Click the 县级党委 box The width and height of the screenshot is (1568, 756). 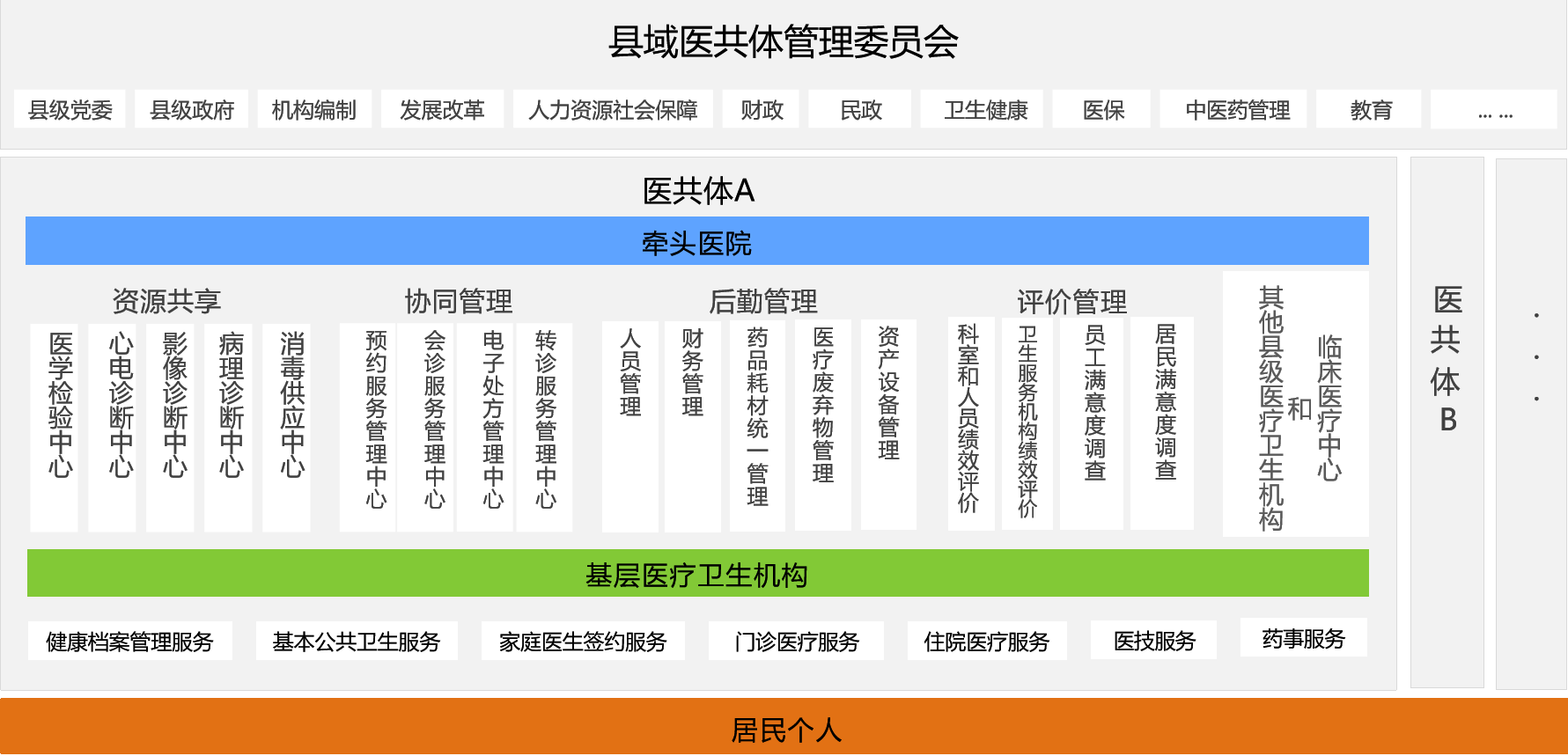pos(70,110)
